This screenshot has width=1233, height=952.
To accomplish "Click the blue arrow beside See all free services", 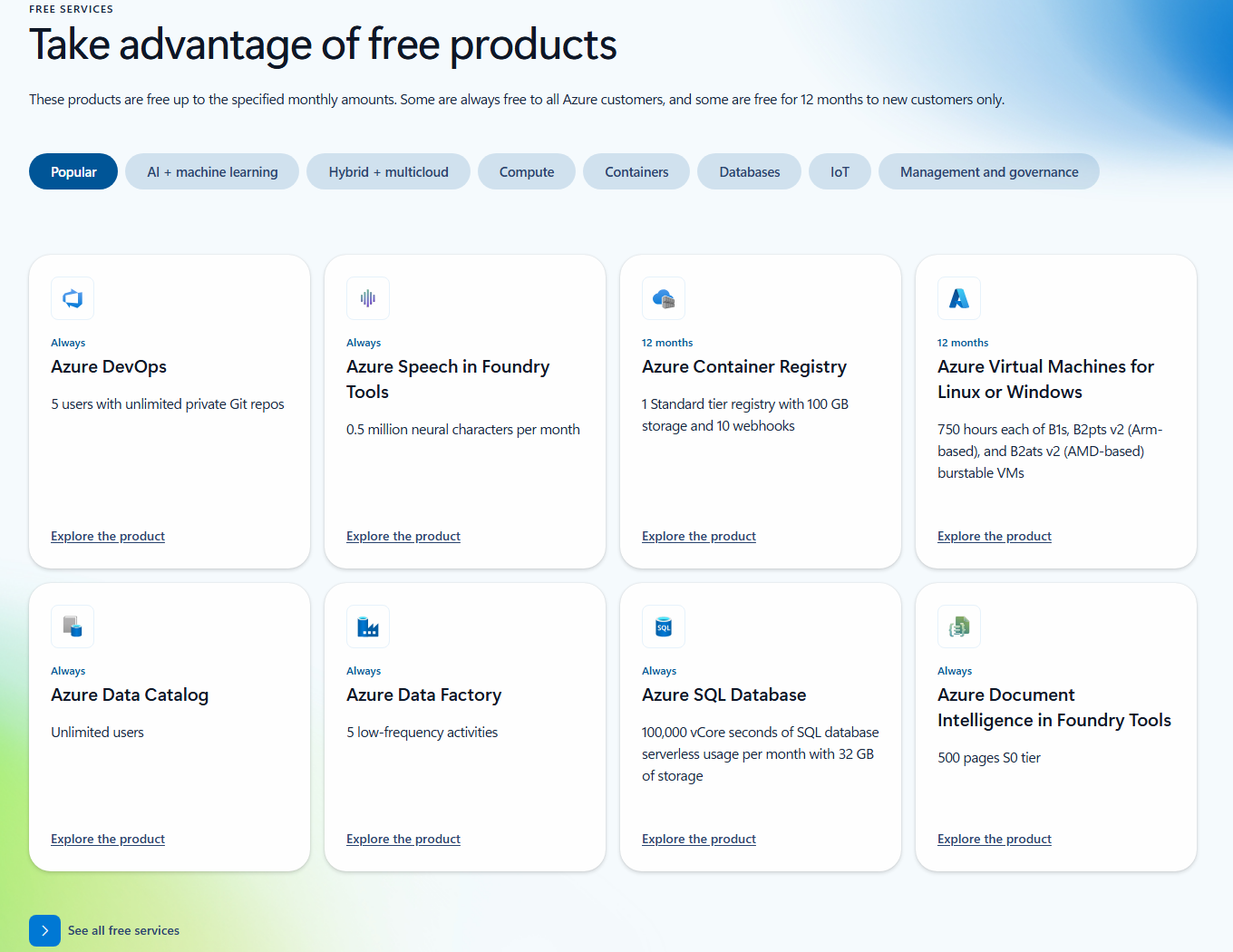I will (x=44, y=930).
